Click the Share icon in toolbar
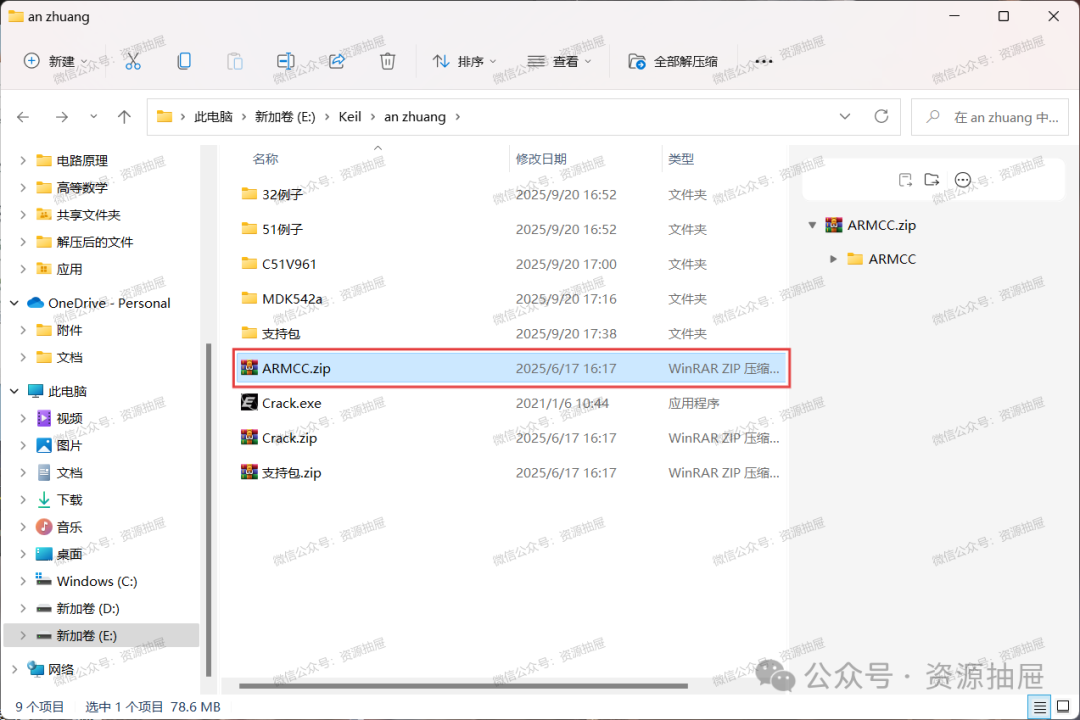 (337, 61)
